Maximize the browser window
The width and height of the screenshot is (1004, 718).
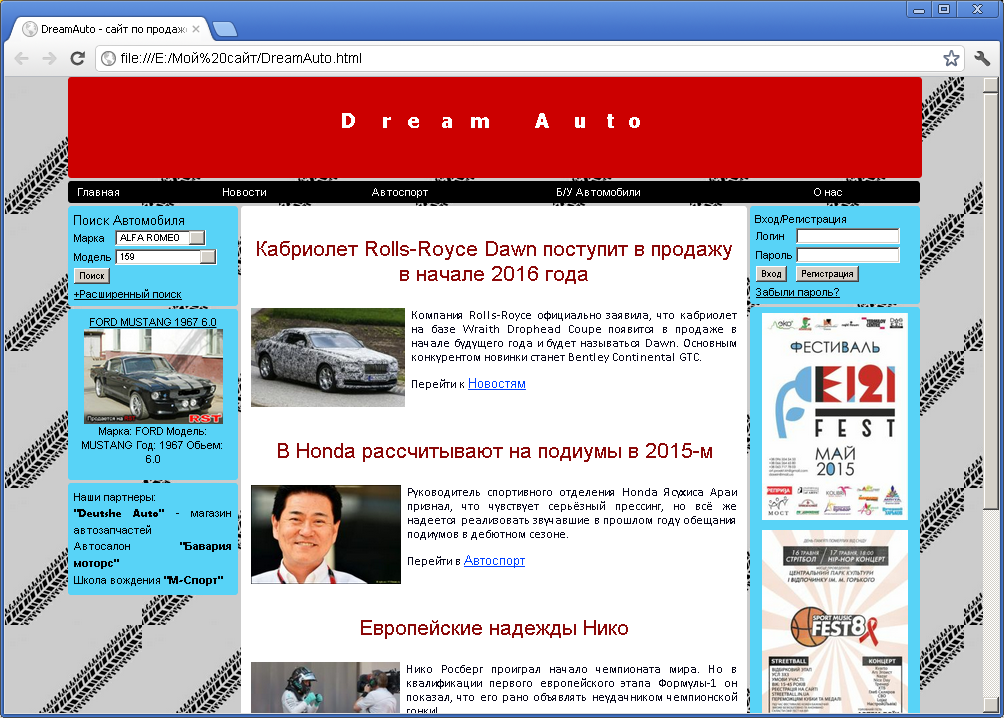click(944, 9)
